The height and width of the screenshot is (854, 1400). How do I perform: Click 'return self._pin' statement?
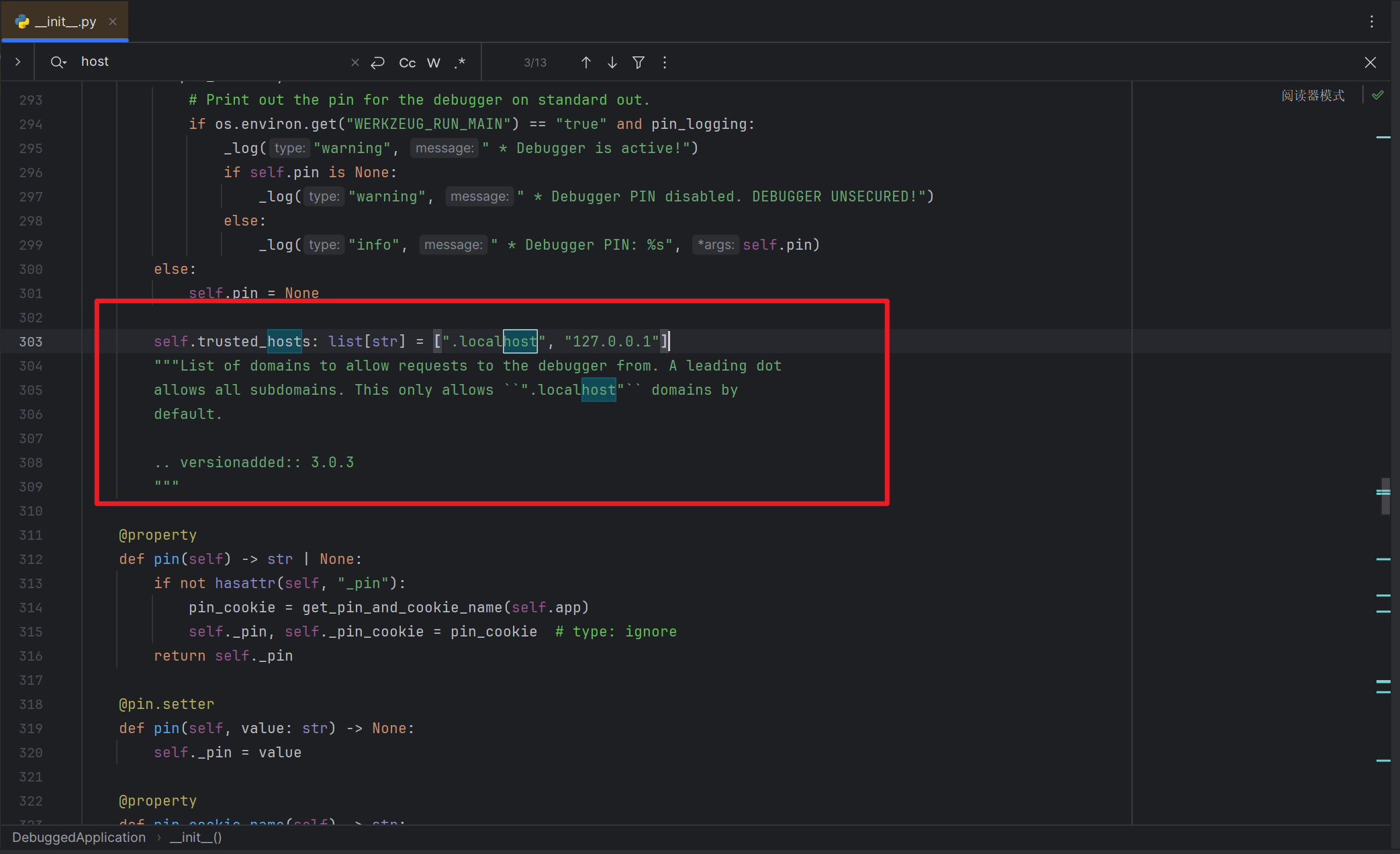[x=223, y=656]
